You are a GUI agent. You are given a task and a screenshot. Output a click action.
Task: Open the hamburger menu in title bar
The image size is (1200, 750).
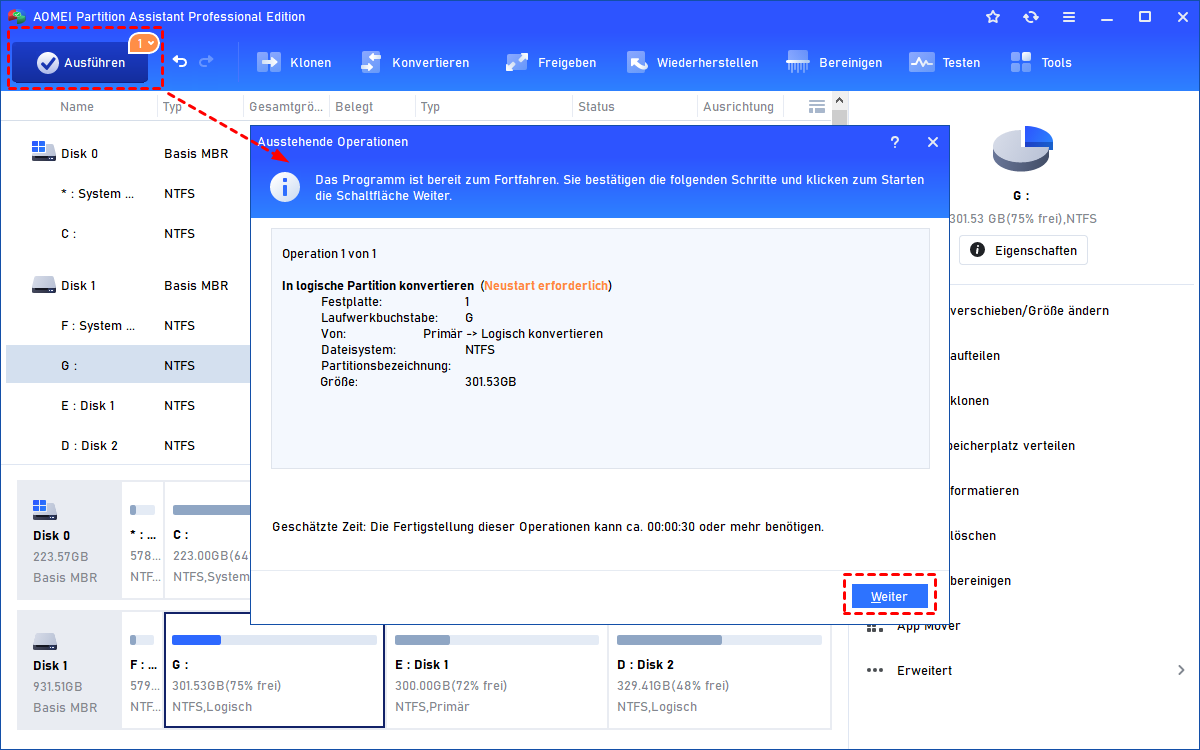[1069, 17]
